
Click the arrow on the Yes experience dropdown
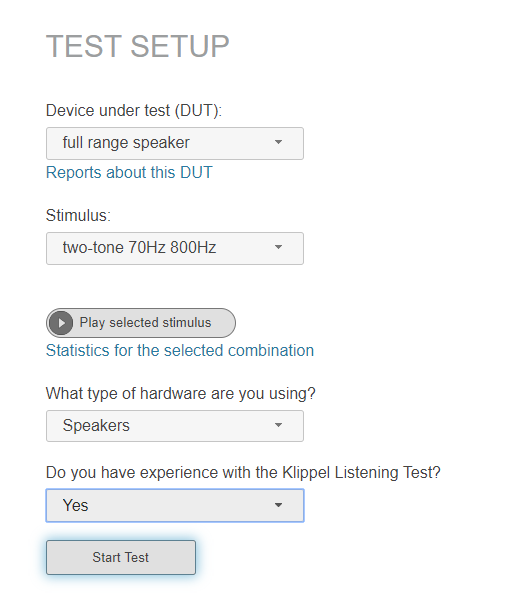(278, 505)
